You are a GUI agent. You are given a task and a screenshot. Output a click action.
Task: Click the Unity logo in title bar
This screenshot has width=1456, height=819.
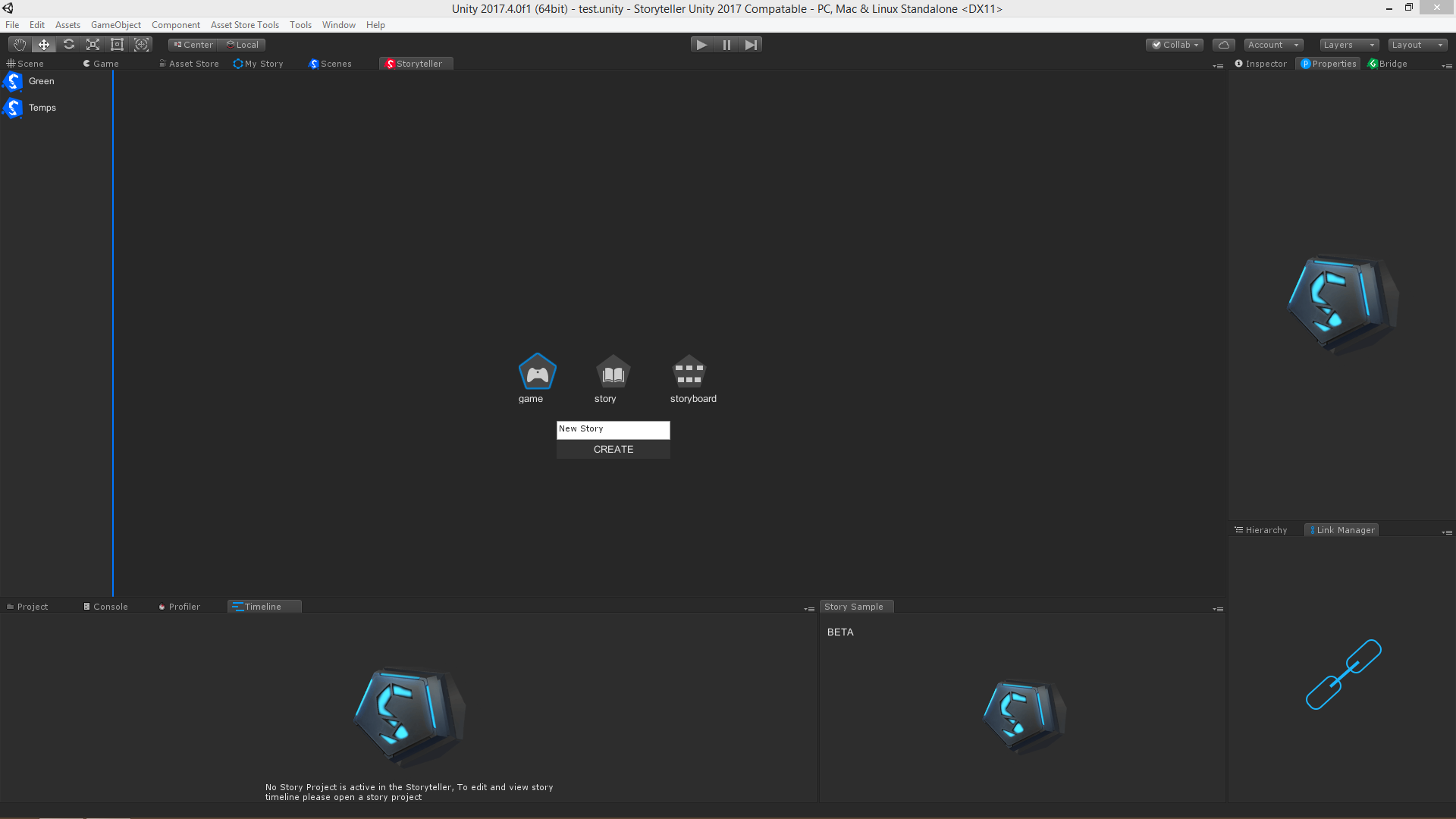click(x=8, y=8)
